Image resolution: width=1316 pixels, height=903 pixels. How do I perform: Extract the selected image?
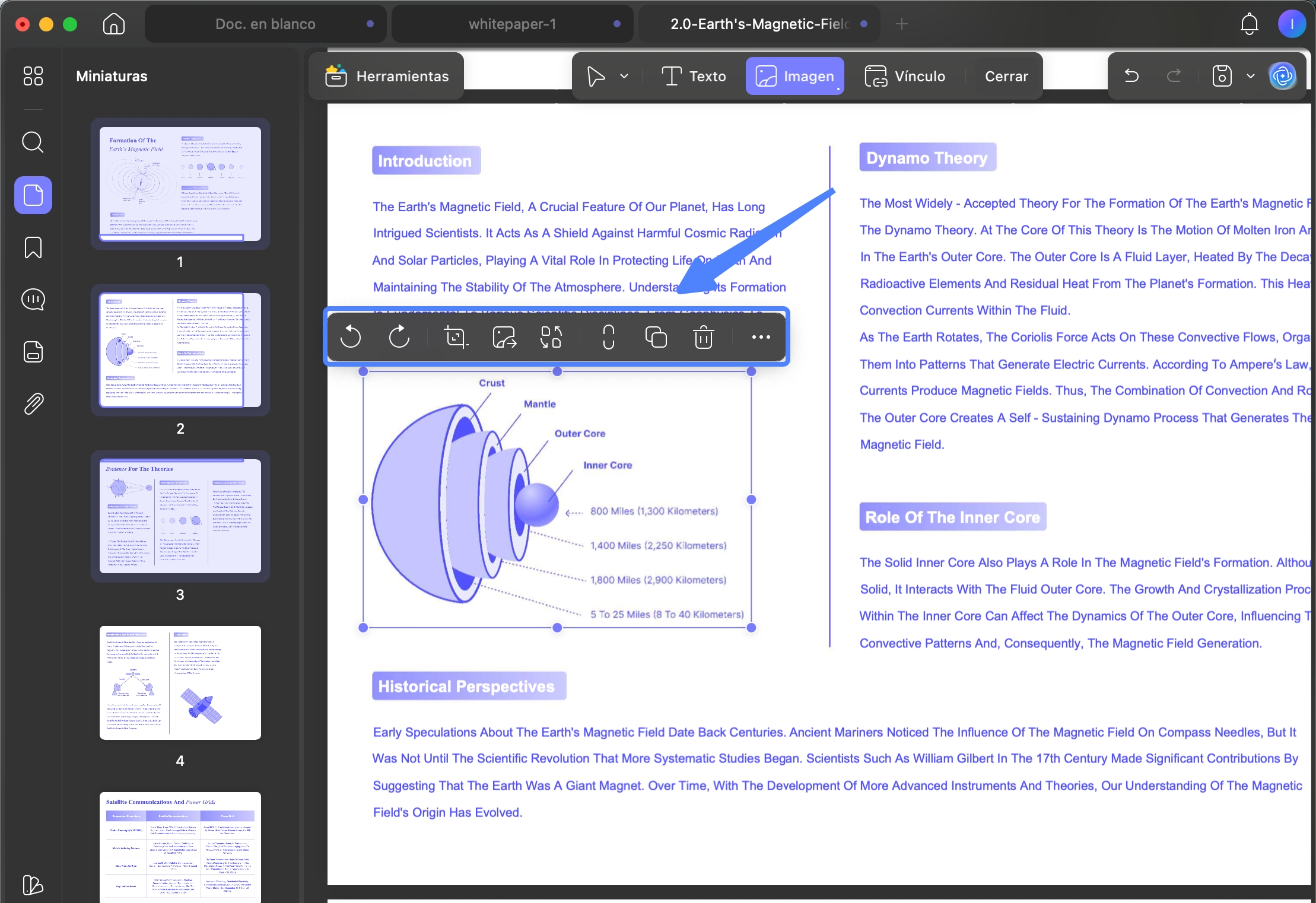click(x=504, y=337)
